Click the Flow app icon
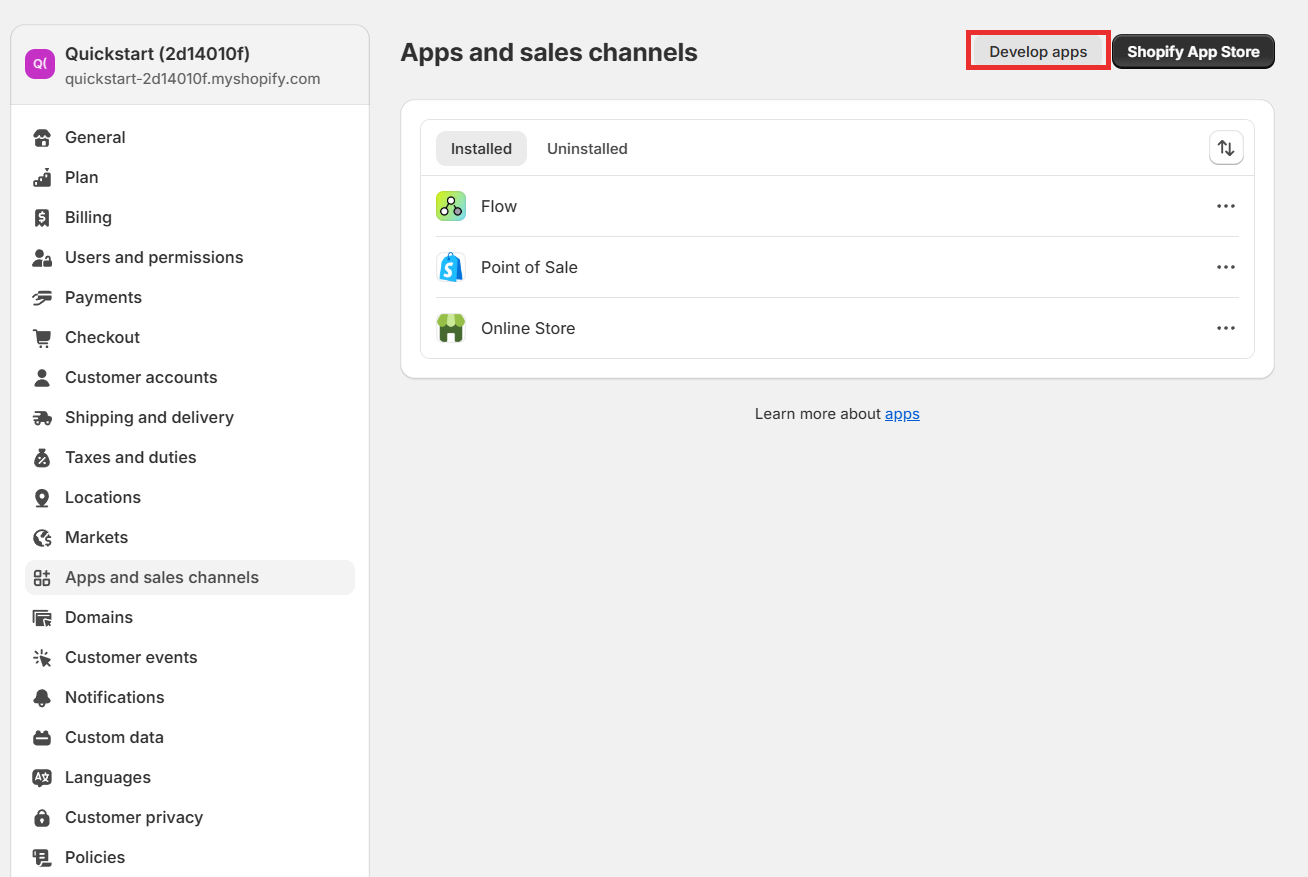 [451, 206]
